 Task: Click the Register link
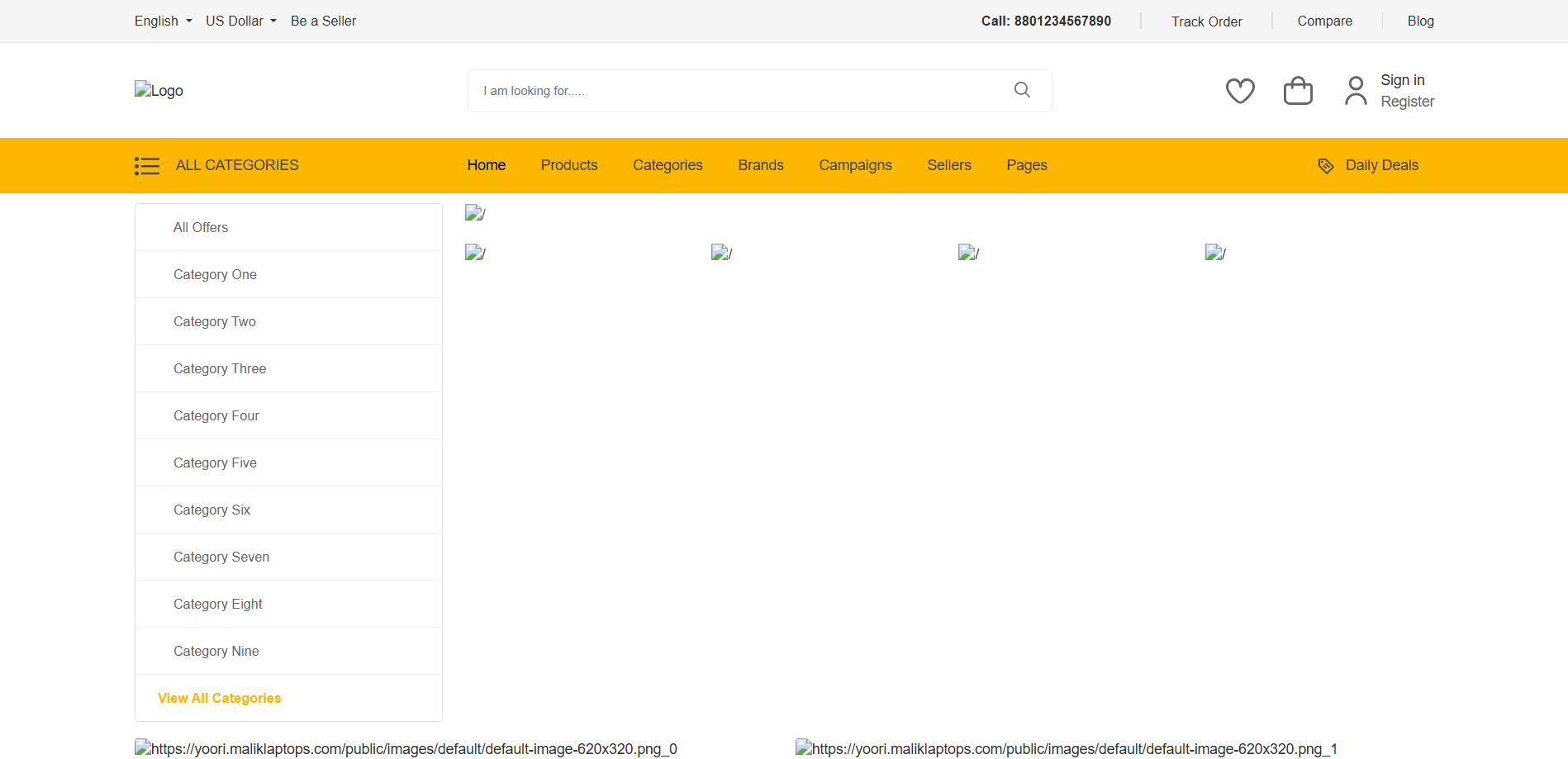click(1407, 102)
